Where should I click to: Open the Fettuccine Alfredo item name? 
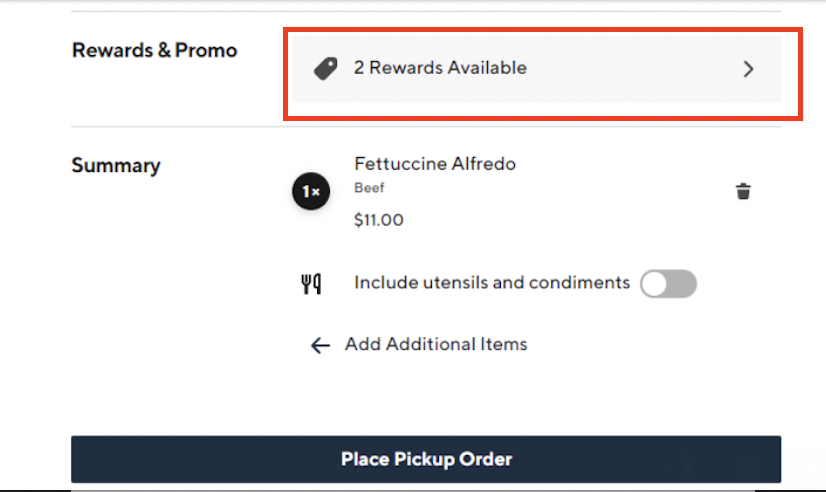[x=435, y=164]
